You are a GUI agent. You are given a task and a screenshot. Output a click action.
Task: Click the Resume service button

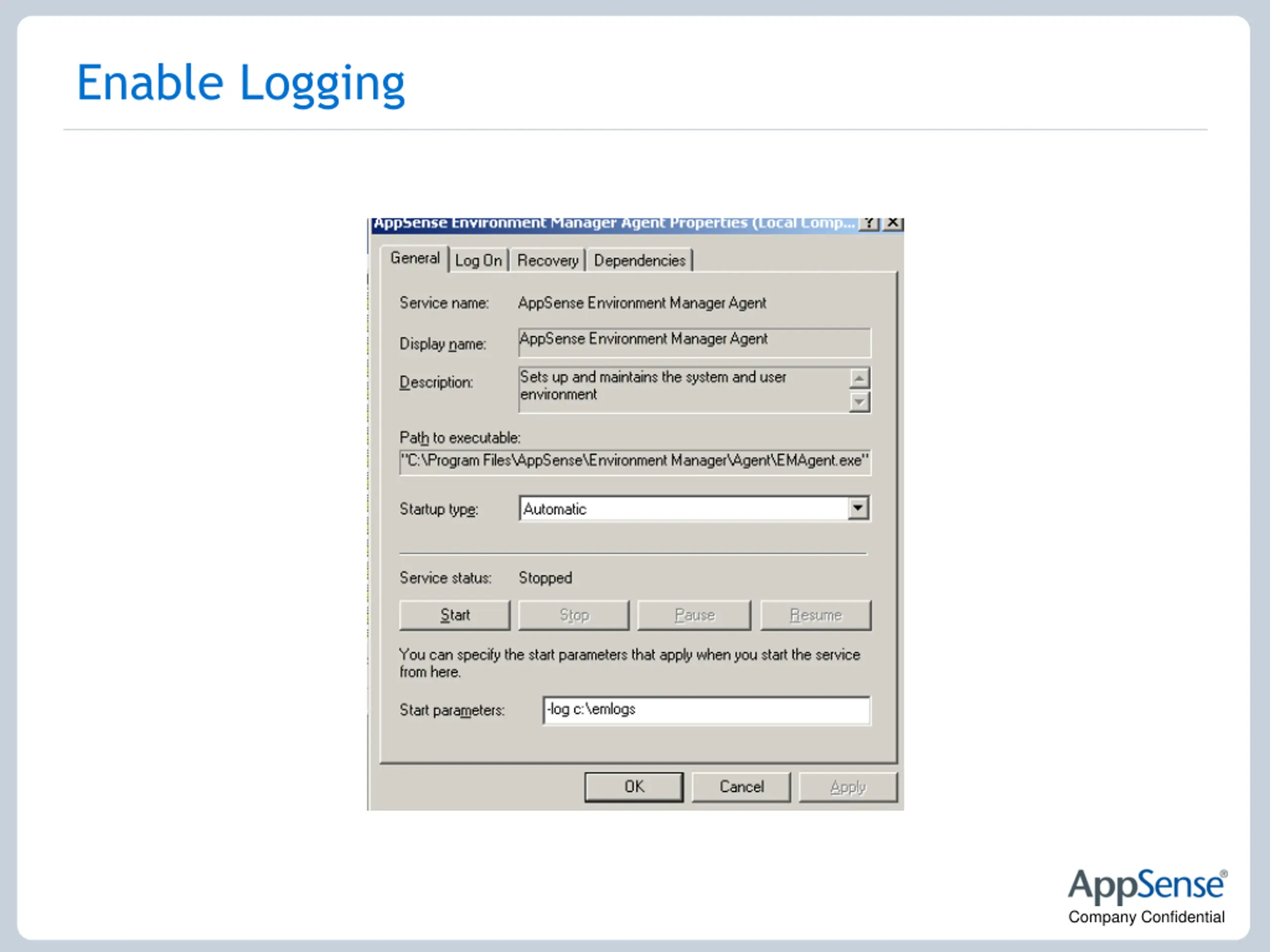click(x=815, y=615)
